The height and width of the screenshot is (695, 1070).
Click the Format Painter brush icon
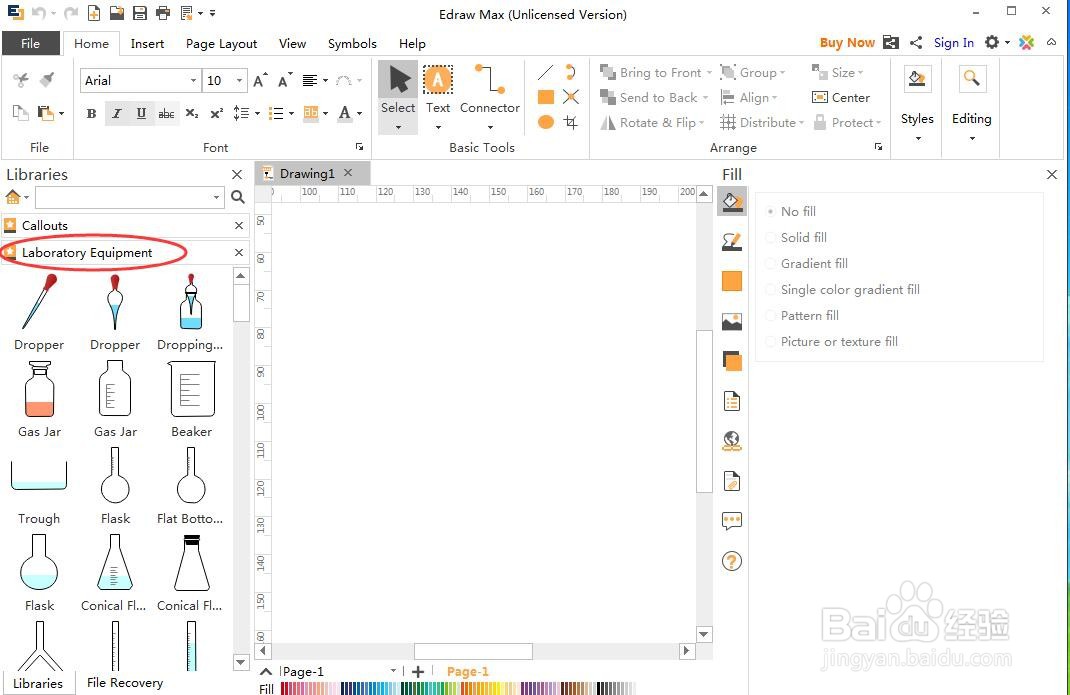pyautogui.click(x=46, y=80)
